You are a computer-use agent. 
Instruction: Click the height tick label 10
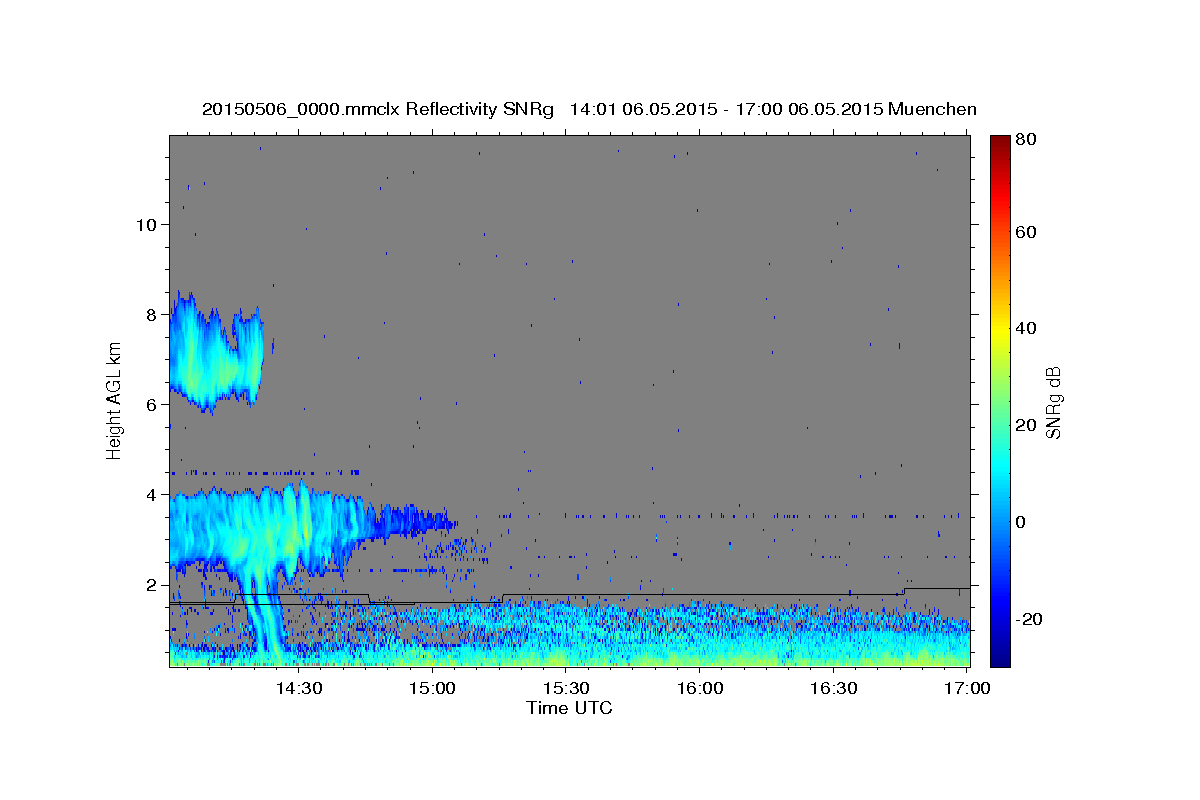pyautogui.click(x=148, y=224)
